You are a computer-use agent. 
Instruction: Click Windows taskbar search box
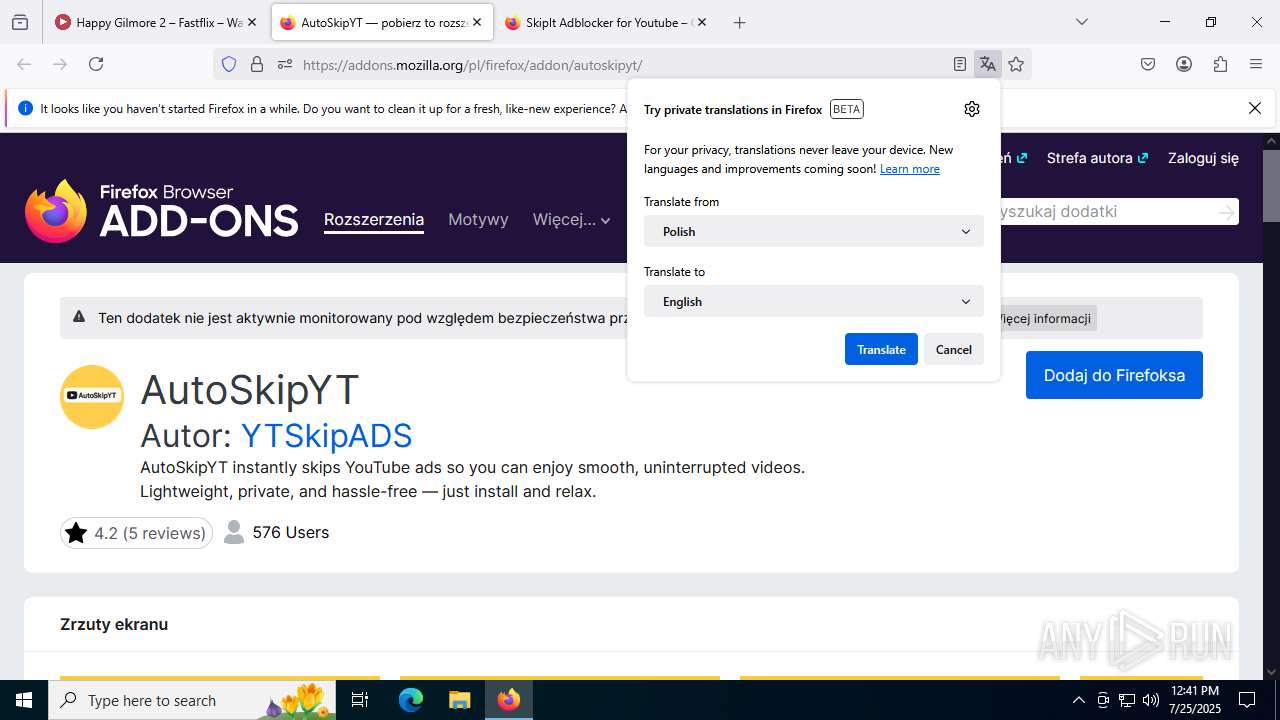coord(192,700)
